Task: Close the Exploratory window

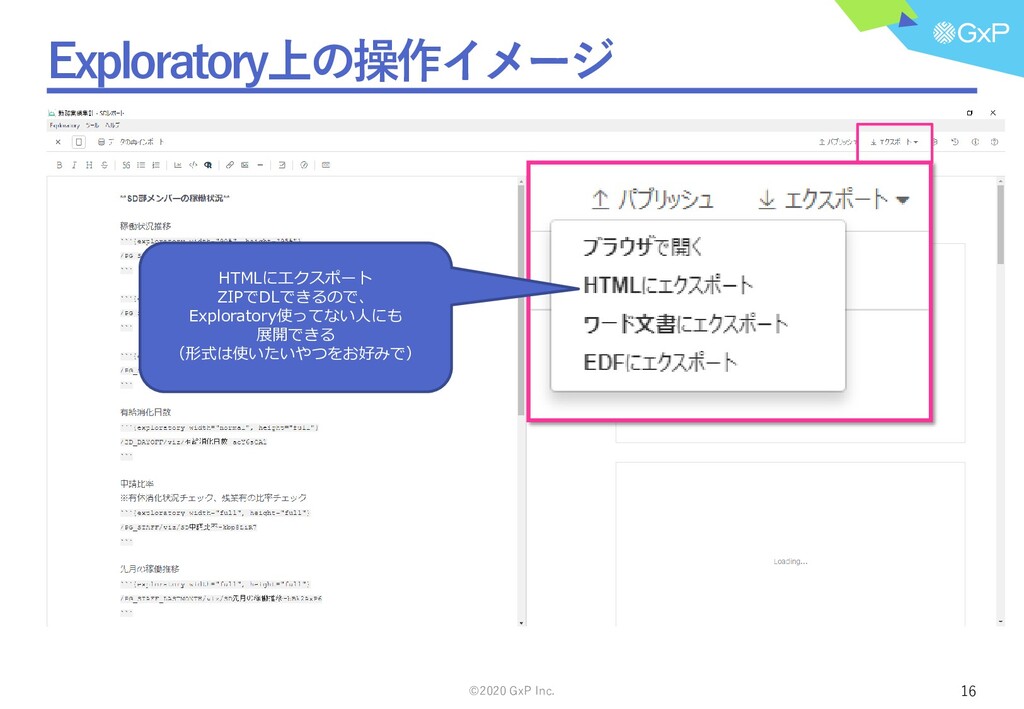Action: (993, 113)
